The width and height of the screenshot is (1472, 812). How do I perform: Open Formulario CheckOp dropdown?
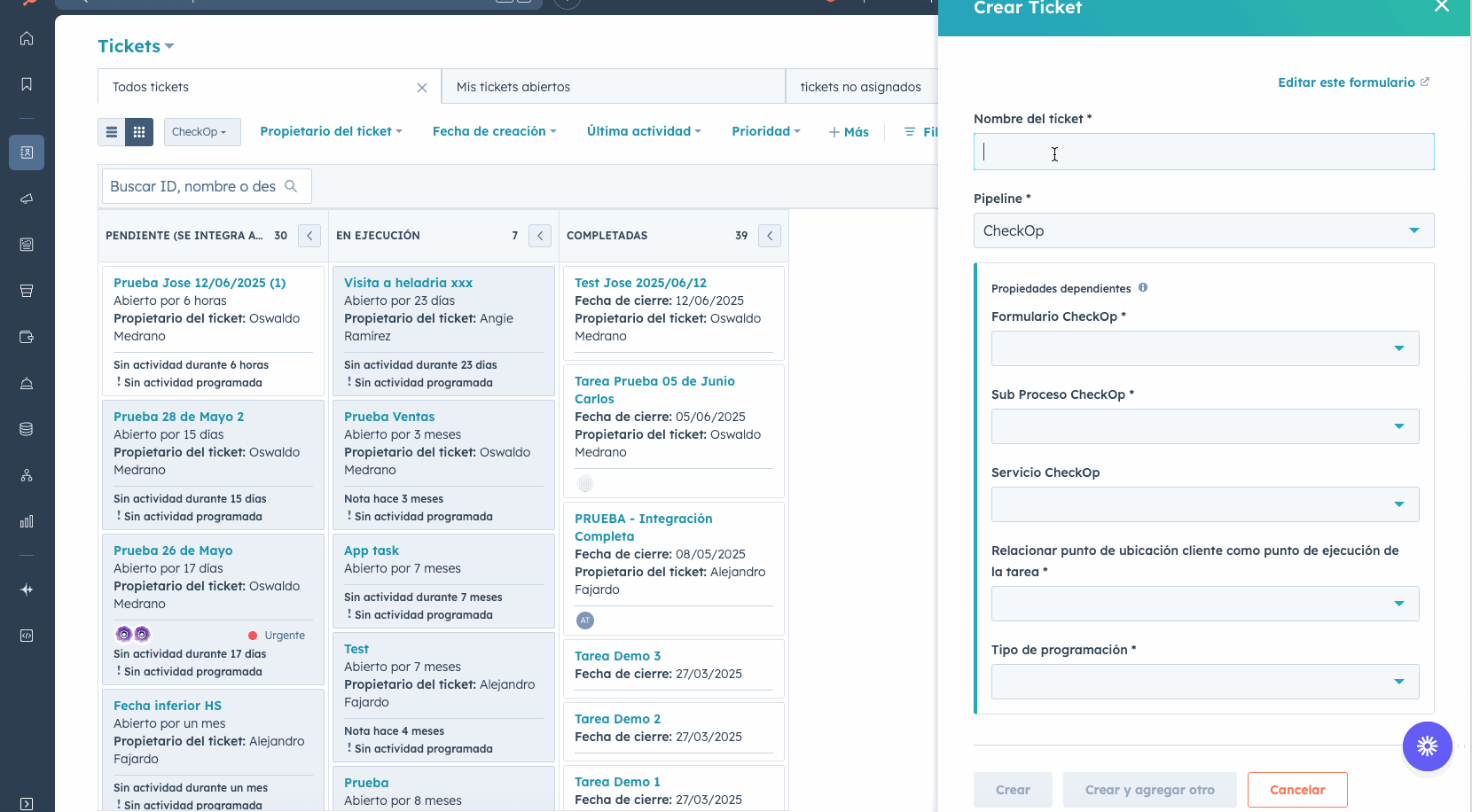pyautogui.click(x=1205, y=348)
